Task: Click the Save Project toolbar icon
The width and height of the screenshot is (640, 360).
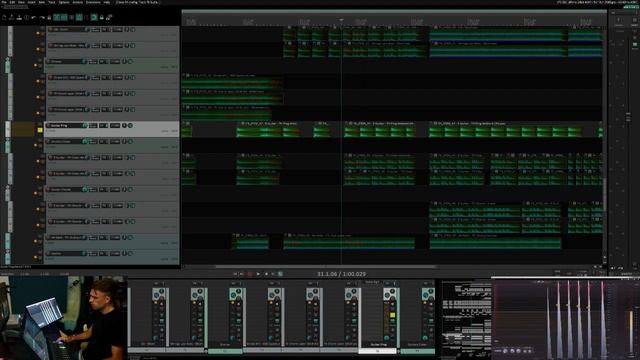Action: [x=19, y=18]
